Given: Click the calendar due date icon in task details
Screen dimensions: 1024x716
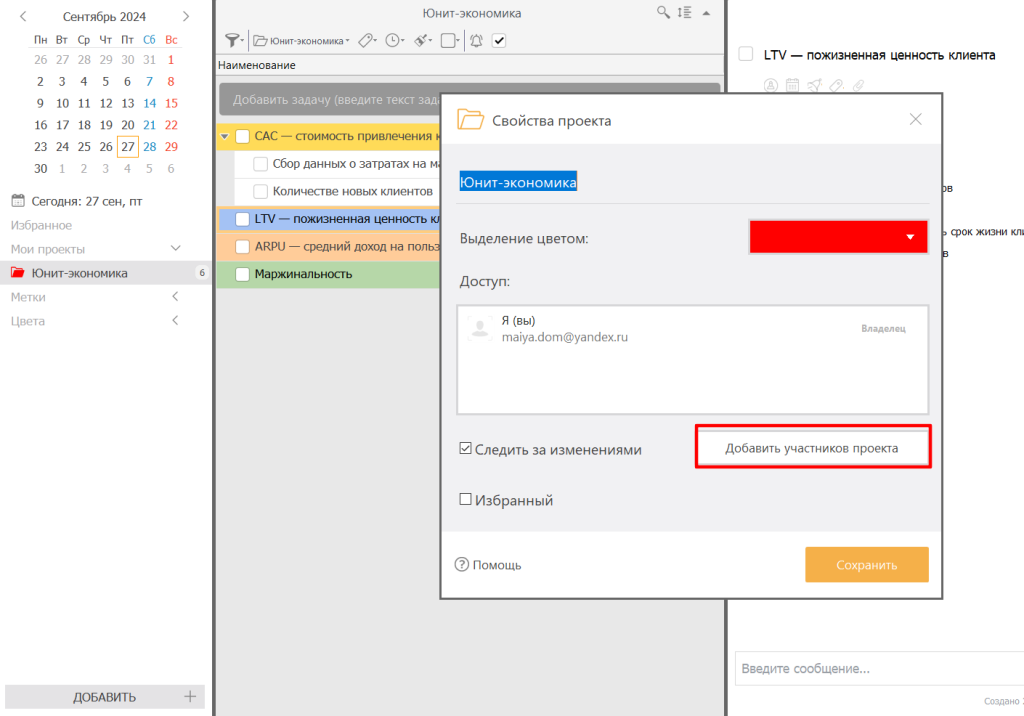Looking at the screenshot, I should pos(792,86).
